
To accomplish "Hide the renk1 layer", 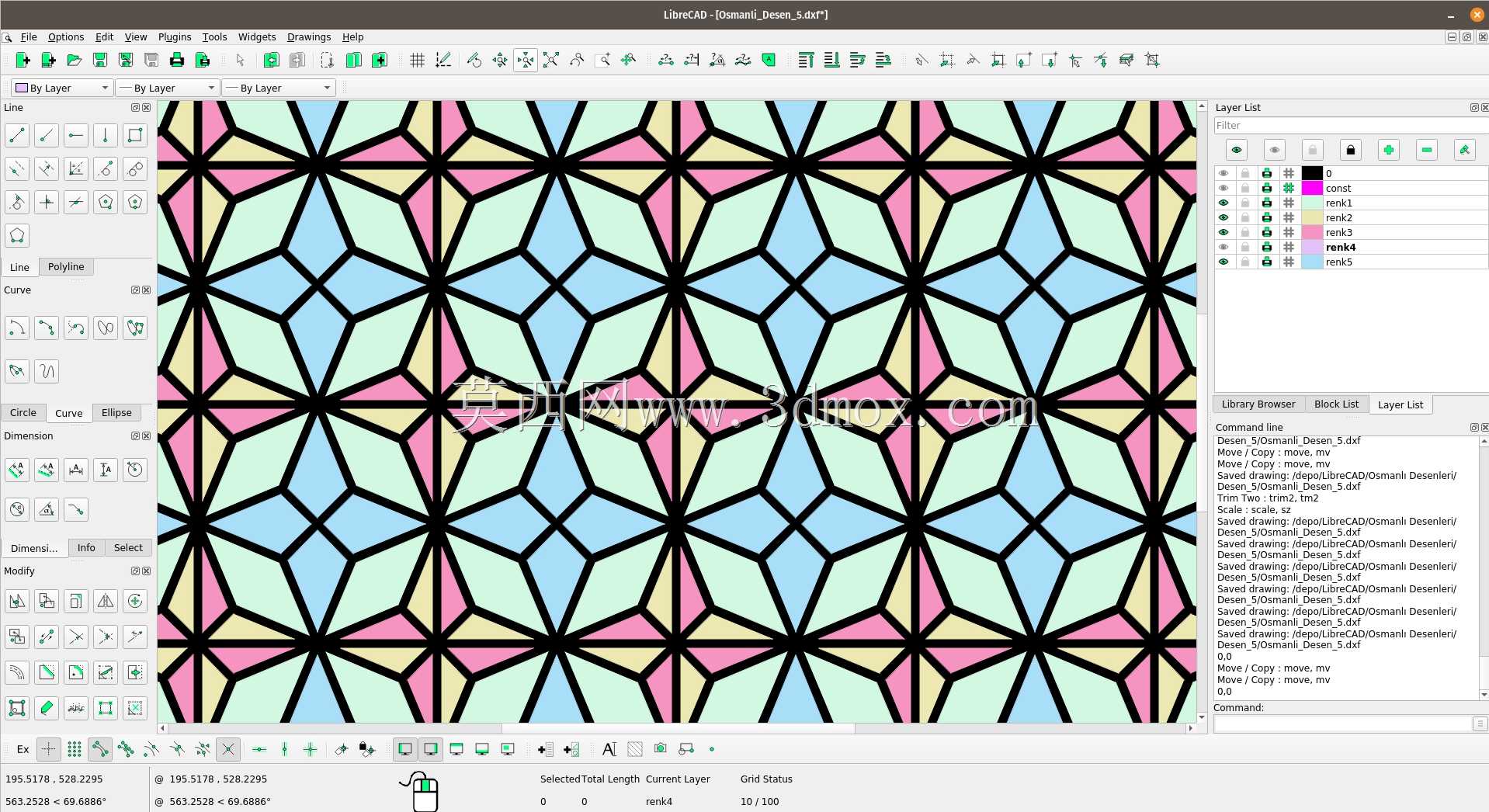I will tap(1223, 203).
